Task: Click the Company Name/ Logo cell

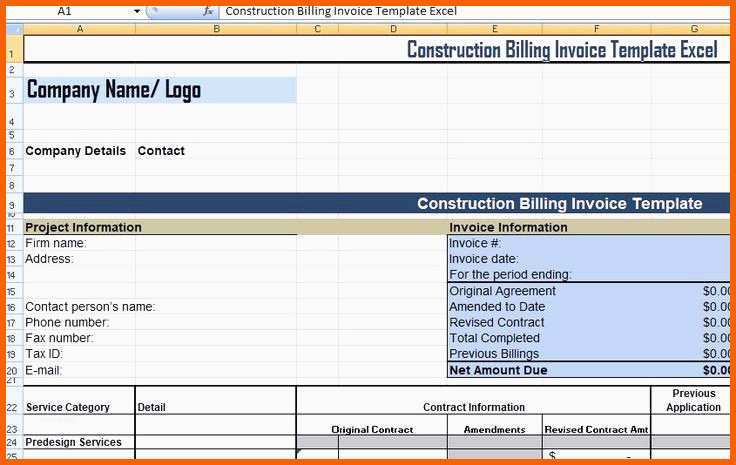Action: [x=160, y=90]
